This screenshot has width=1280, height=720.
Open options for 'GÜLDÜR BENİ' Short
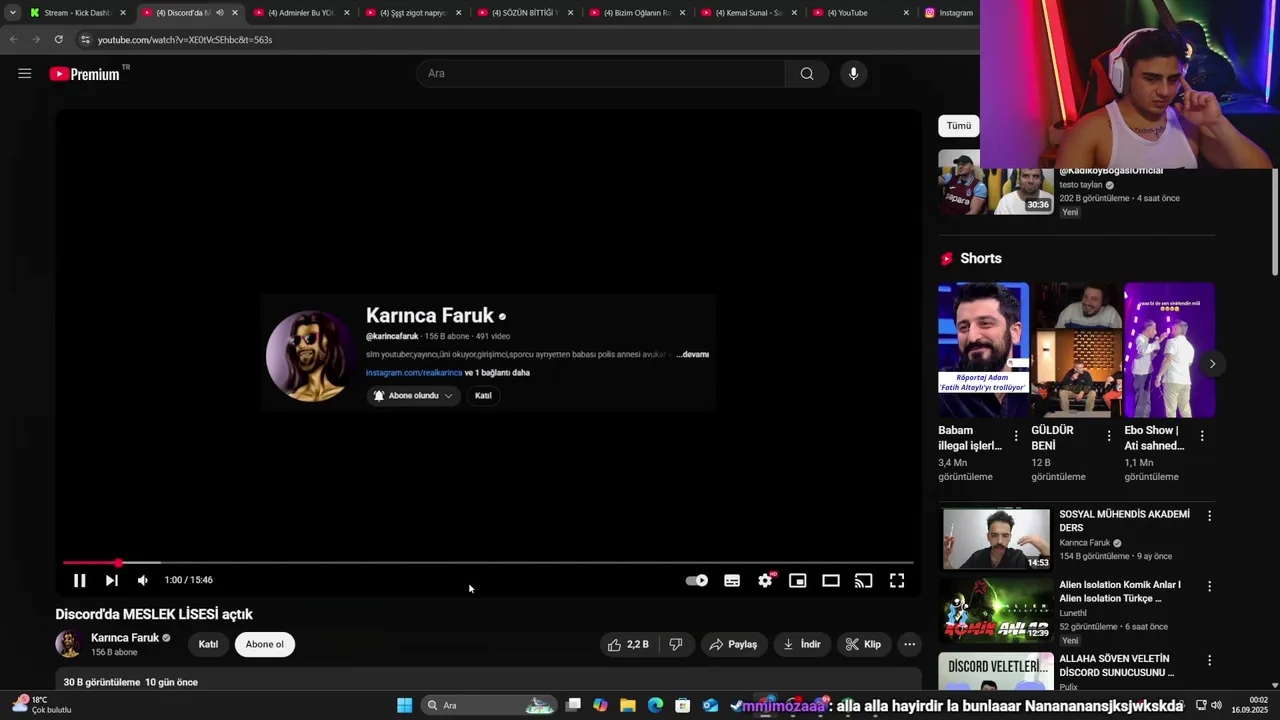(1109, 436)
